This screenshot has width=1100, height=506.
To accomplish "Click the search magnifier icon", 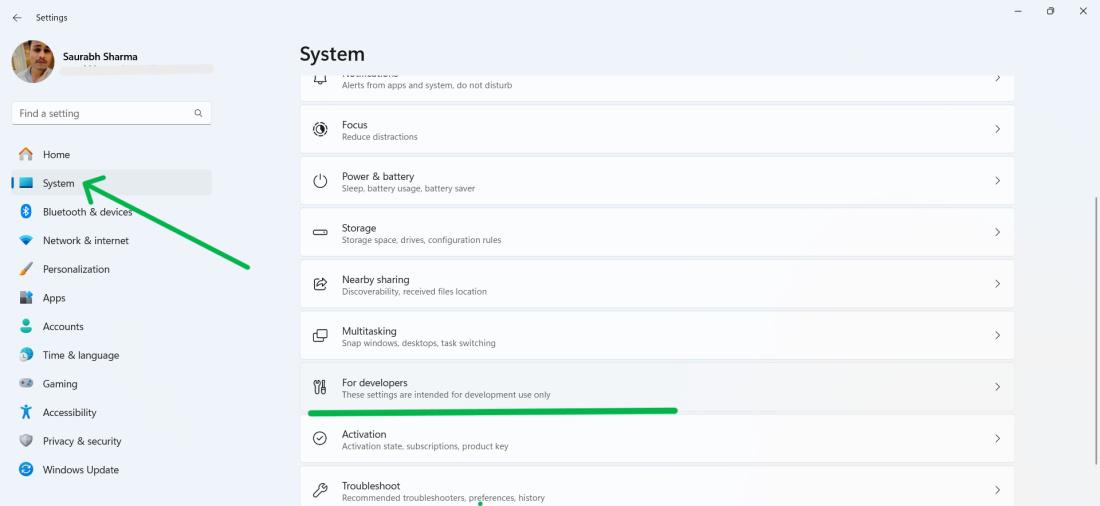I will point(198,114).
